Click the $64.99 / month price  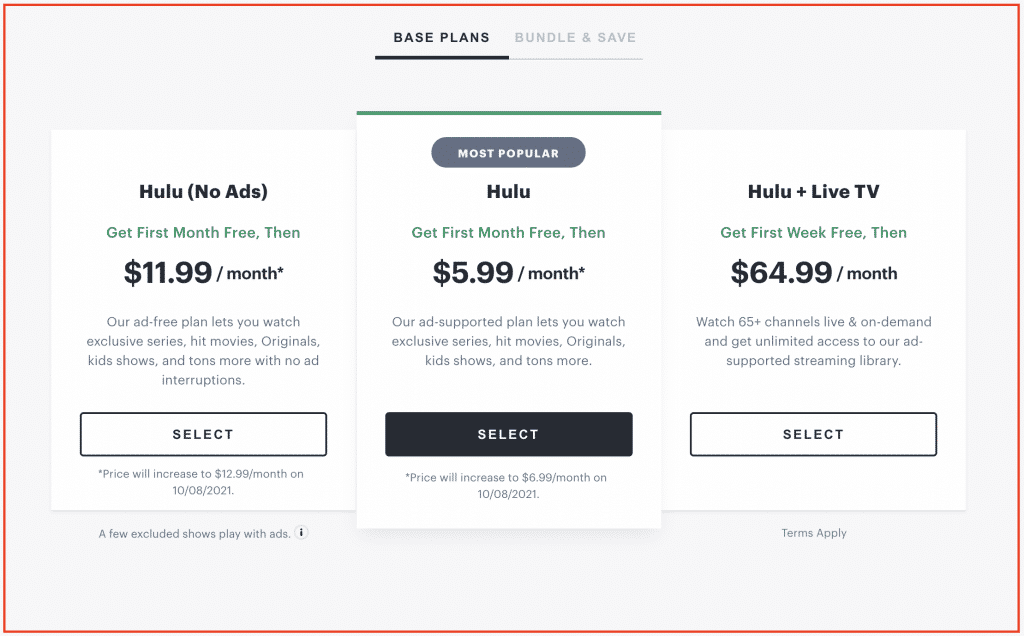[x=814, y=272]
